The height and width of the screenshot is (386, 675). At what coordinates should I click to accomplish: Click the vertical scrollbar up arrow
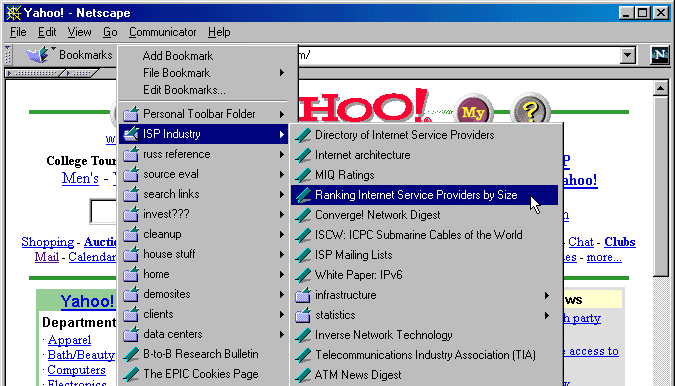[660, 89]
